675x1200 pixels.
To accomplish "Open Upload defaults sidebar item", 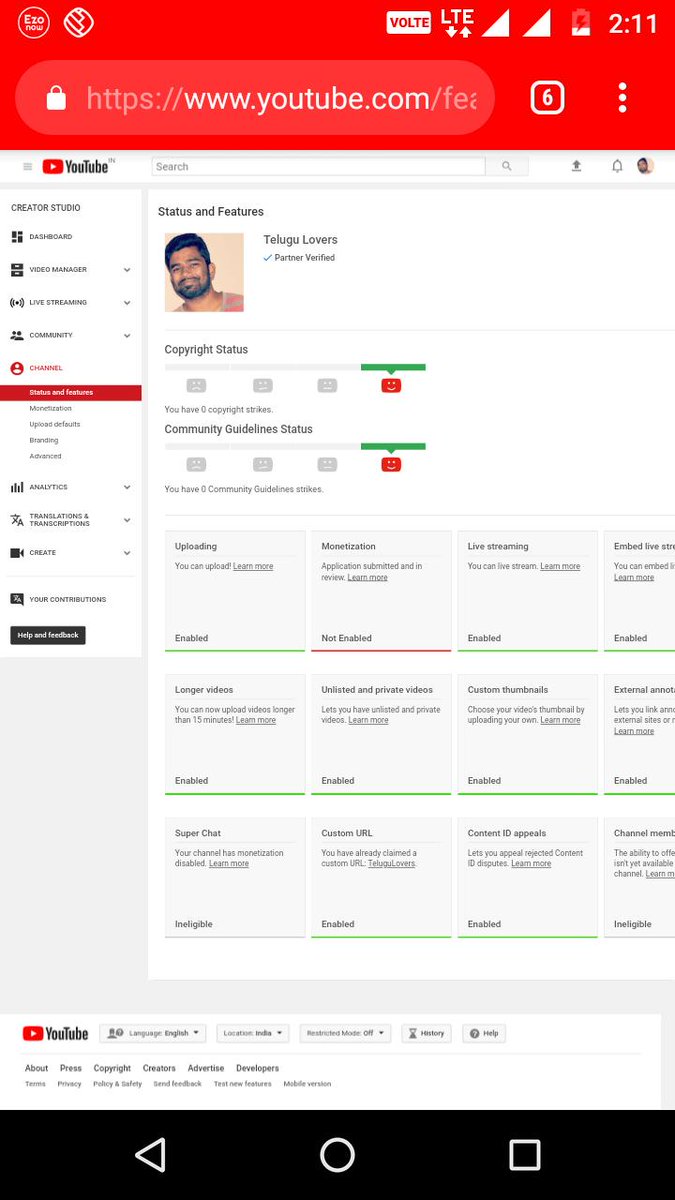I will click(55, 424).
